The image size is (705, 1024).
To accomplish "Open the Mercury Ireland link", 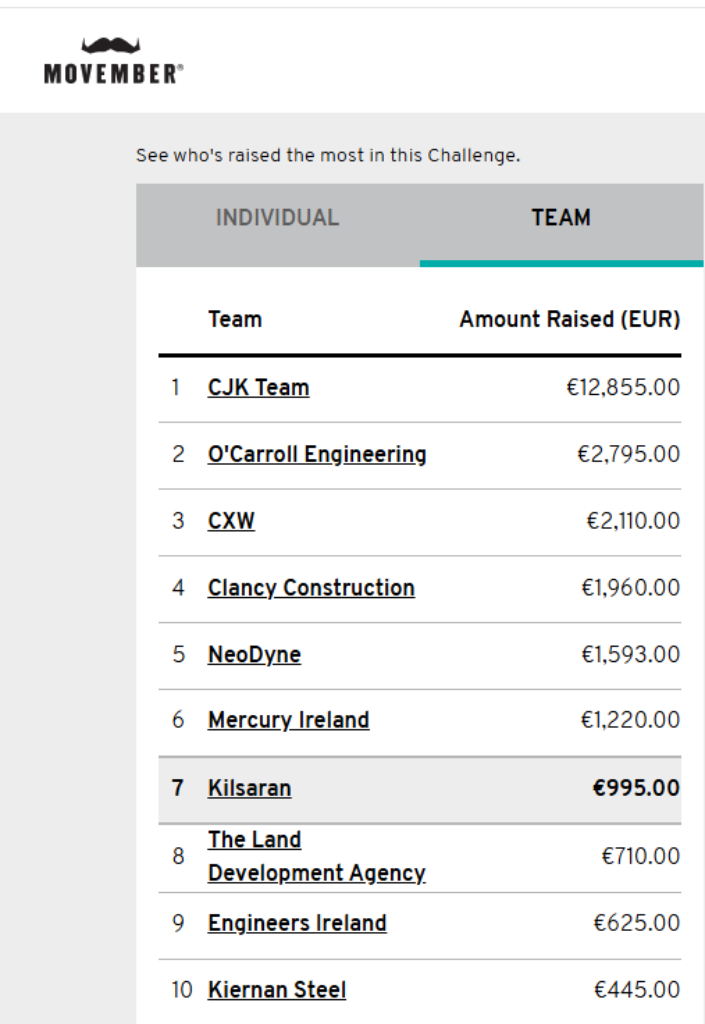I will 288,720.
